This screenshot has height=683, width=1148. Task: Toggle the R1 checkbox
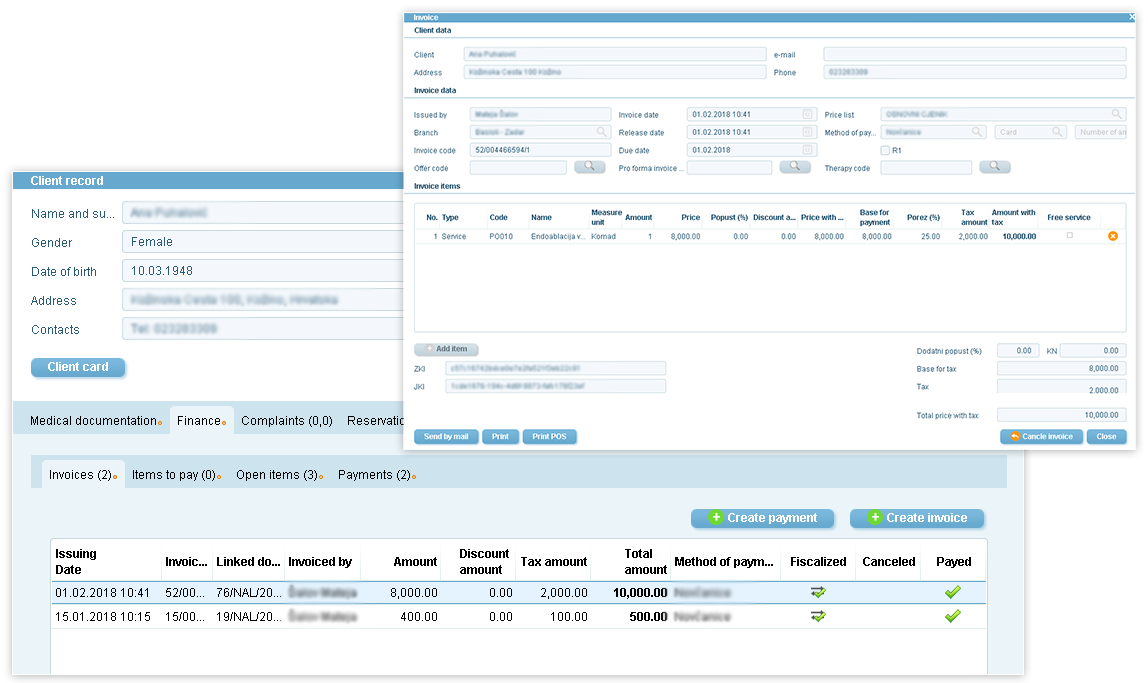885,150
